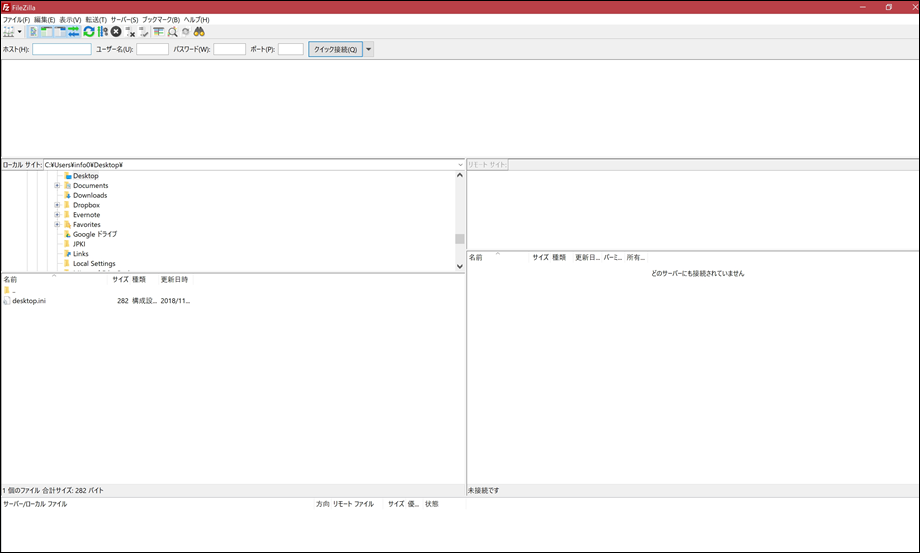Sort remote list by パーミ... column
Screen dimensions: 920x553
613,257
